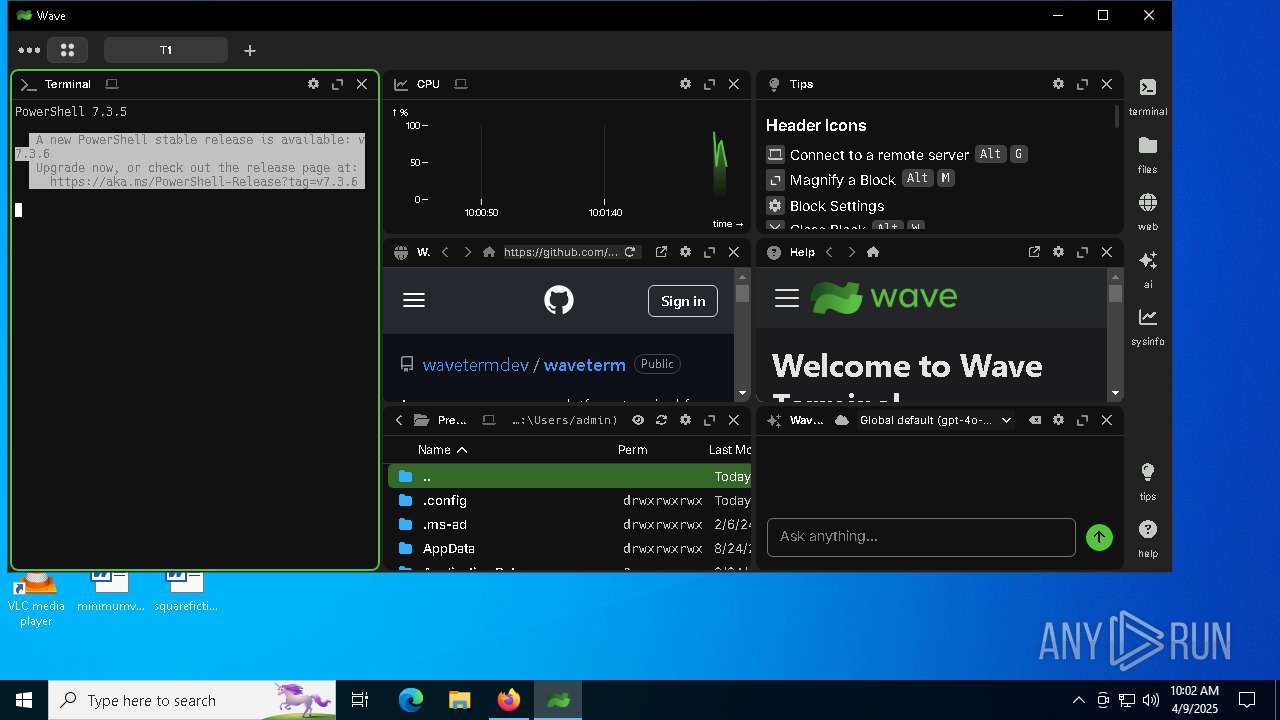The width and height of the screenshot is (1280, 720).
Task: Toggle hidden files eye icon
Action: coord(637,420)
